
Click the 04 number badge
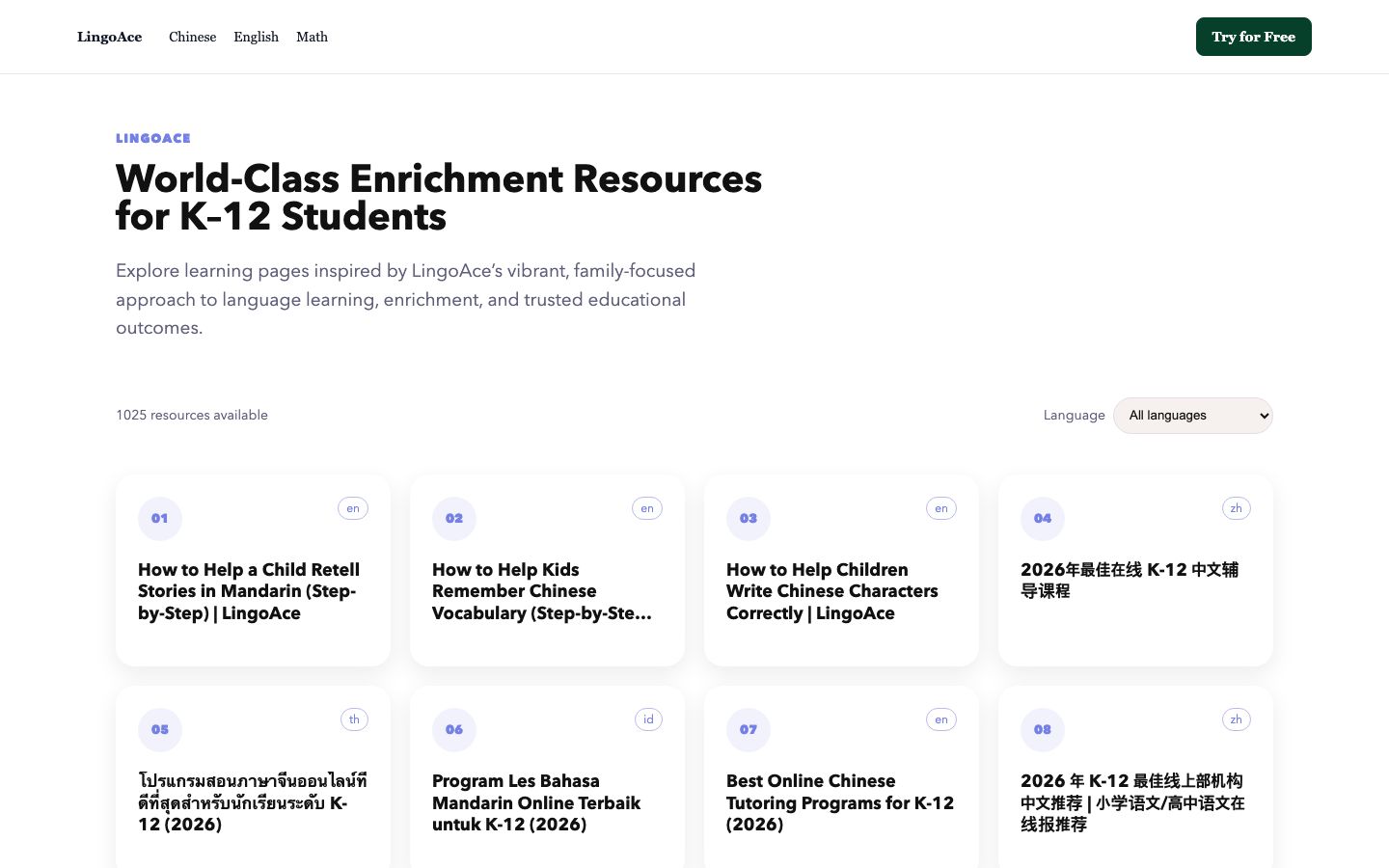click(1043, 519)
